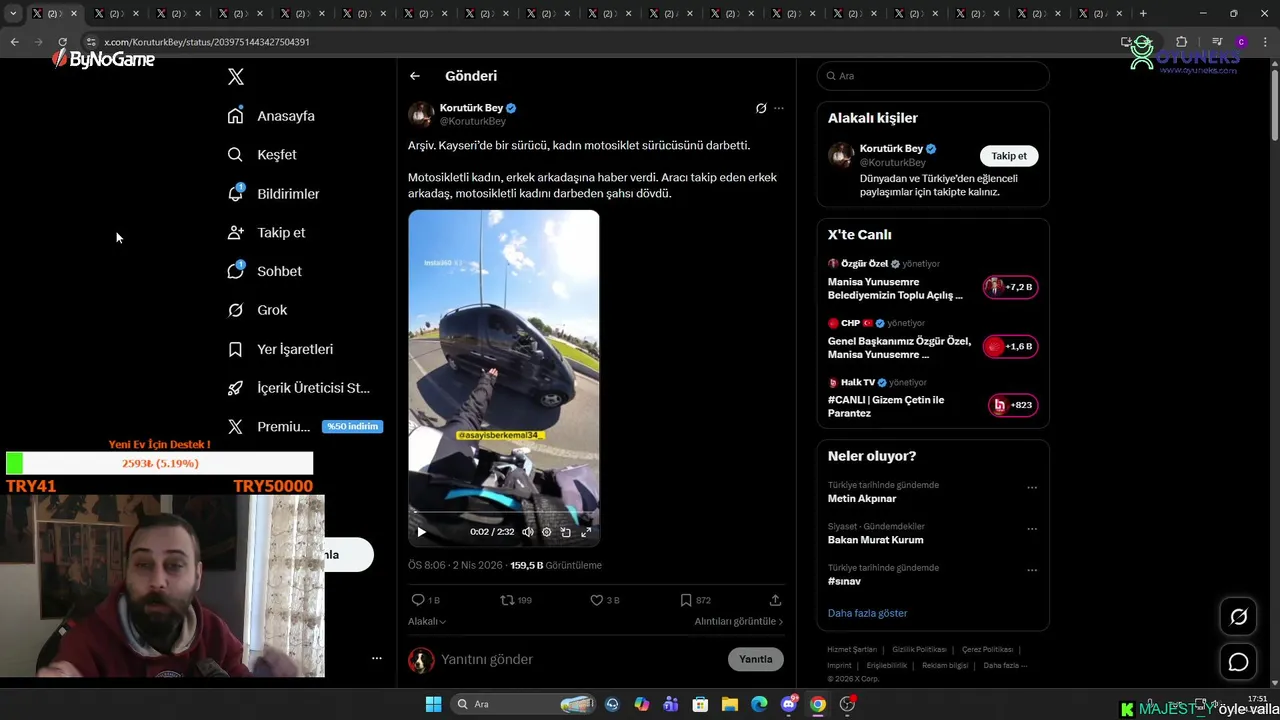1280x720 pixels.
Task: Open floating chat messages button
Action: (1238, 662)
